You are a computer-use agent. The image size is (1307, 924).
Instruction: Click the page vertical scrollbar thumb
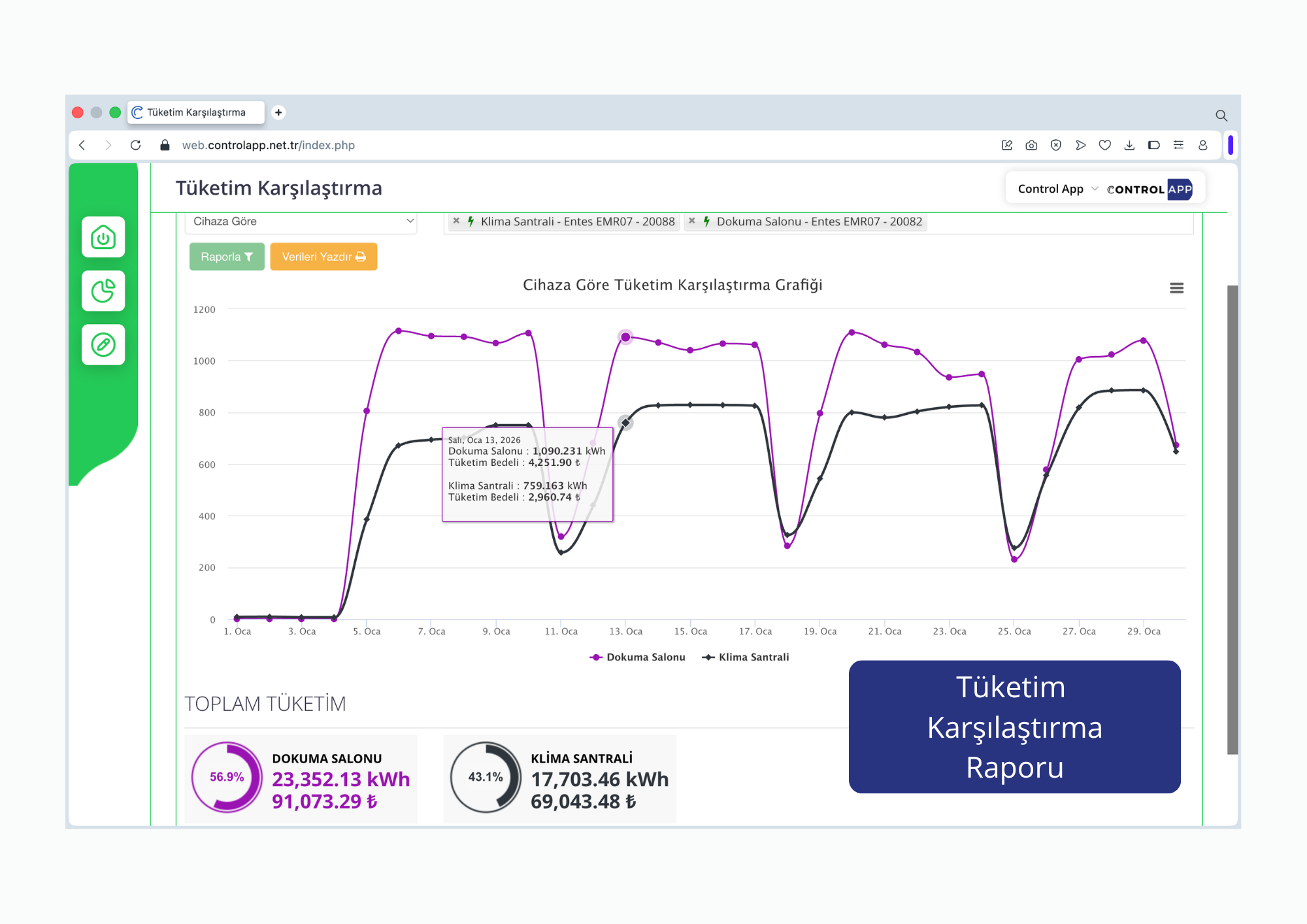coord(1233,520)
